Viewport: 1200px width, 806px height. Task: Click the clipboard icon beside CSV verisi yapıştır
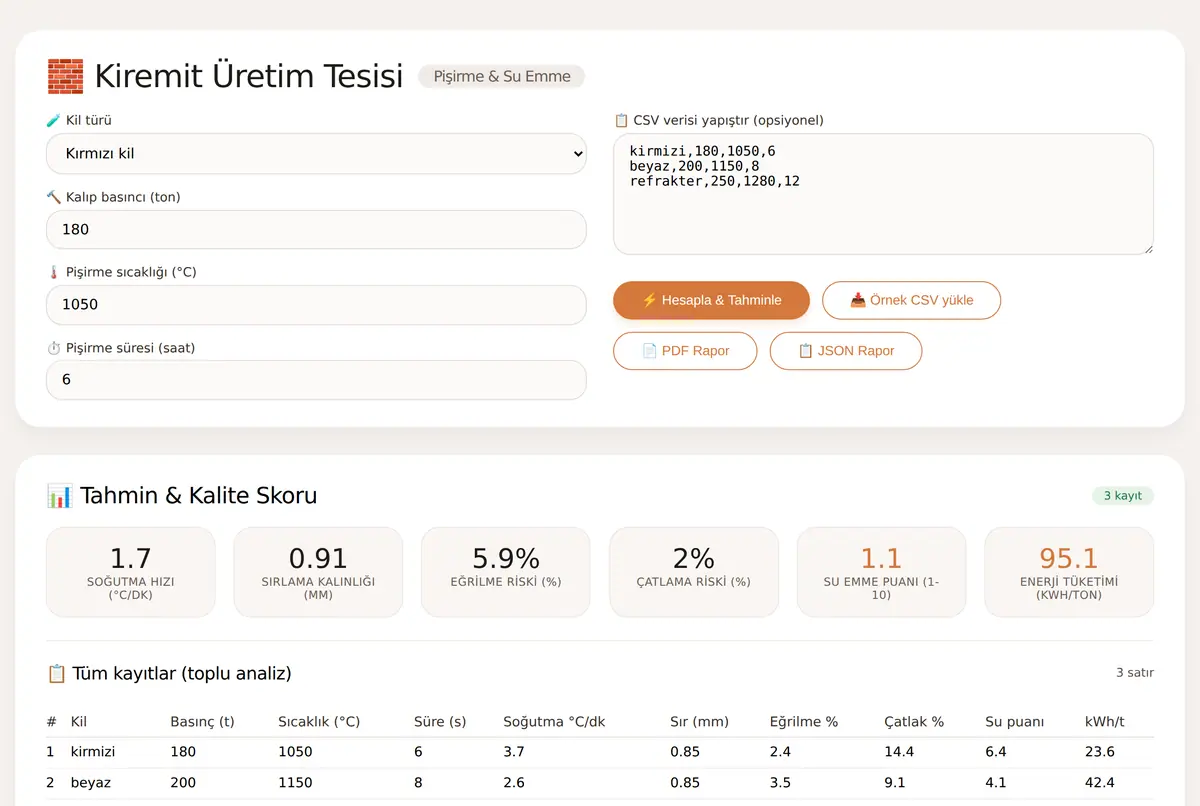(621, 120)
